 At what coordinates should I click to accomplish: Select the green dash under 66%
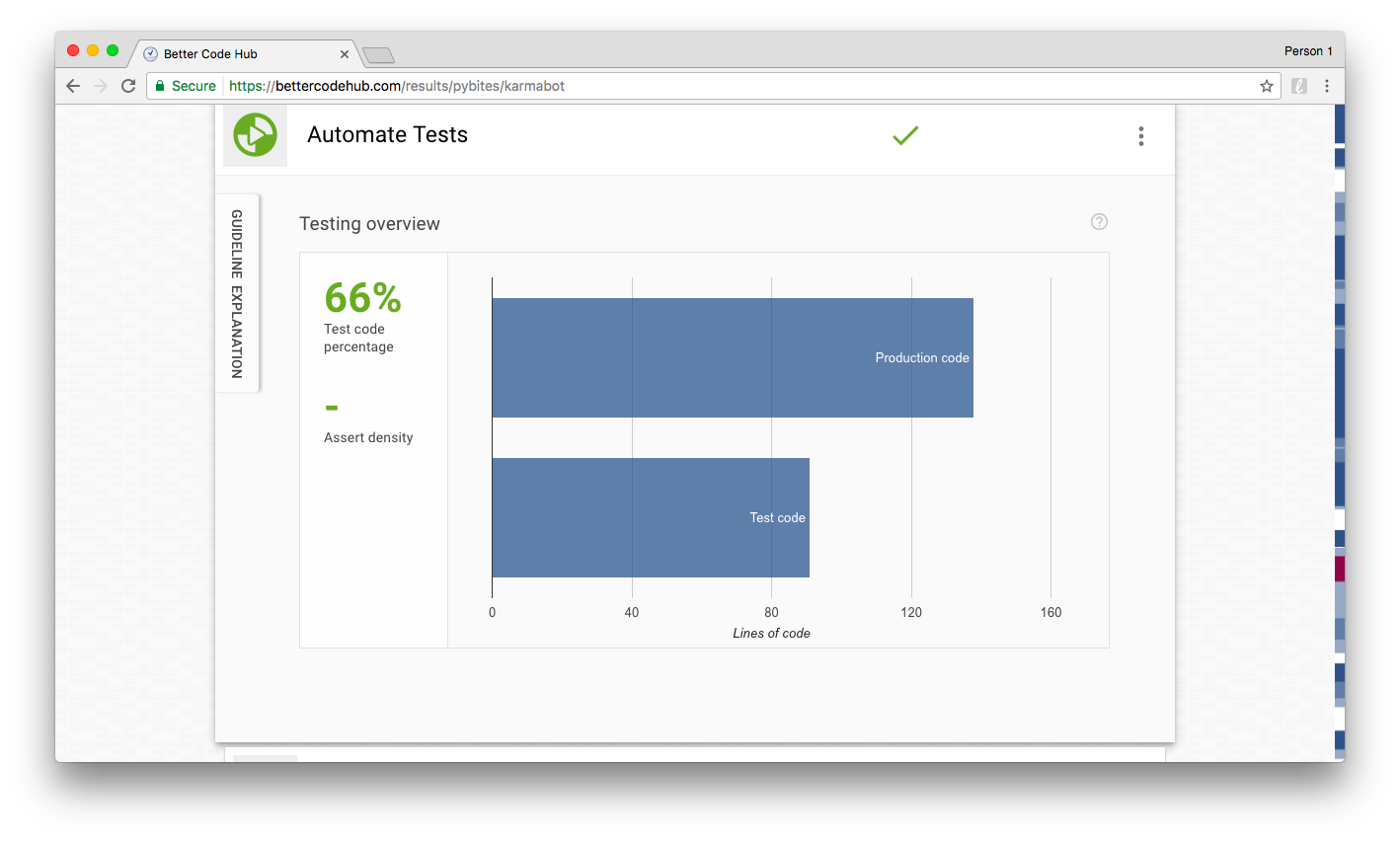pyautogui.click(x=331, y=408)
